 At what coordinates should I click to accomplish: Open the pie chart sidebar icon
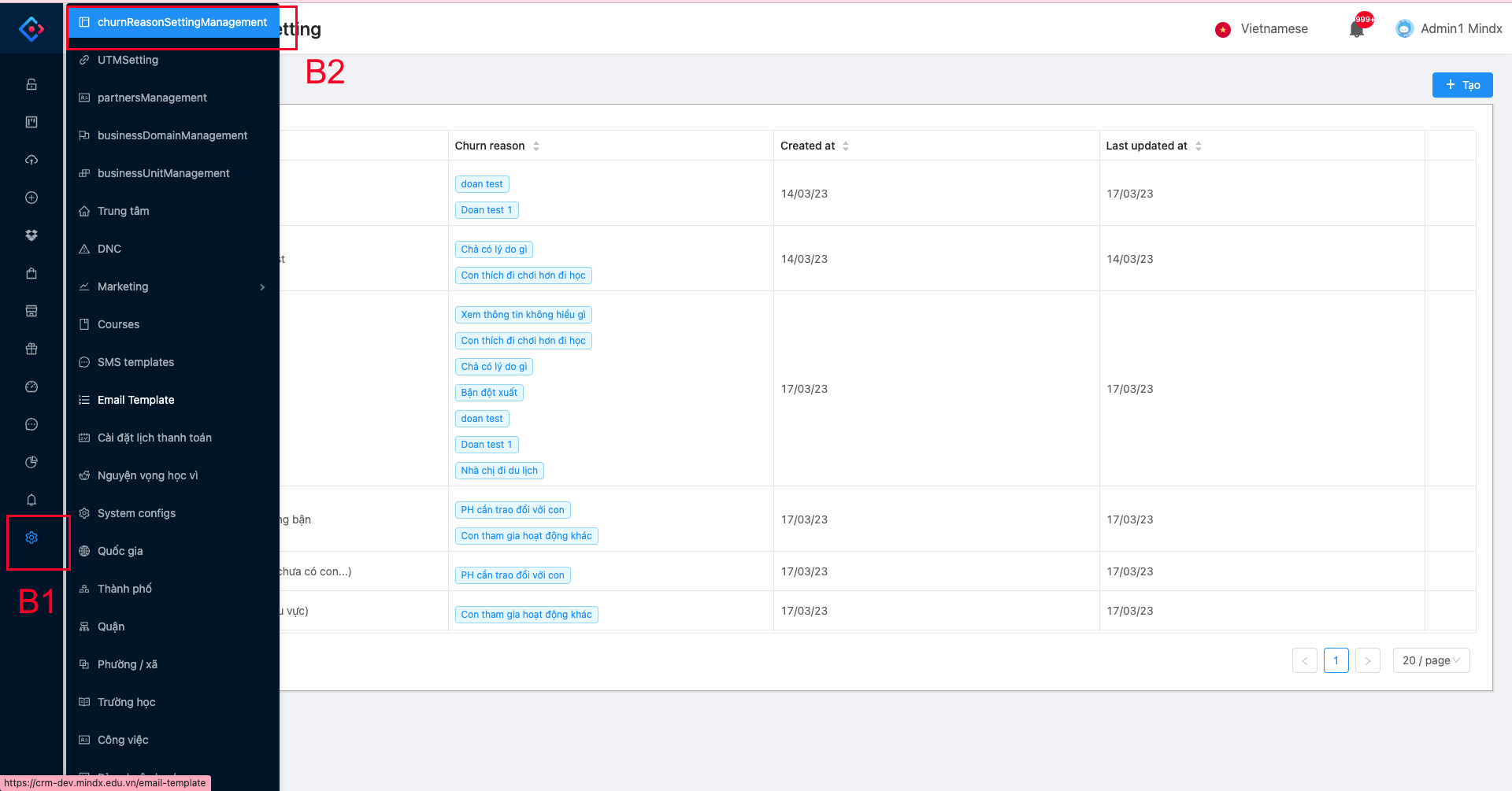pos(31,462)
